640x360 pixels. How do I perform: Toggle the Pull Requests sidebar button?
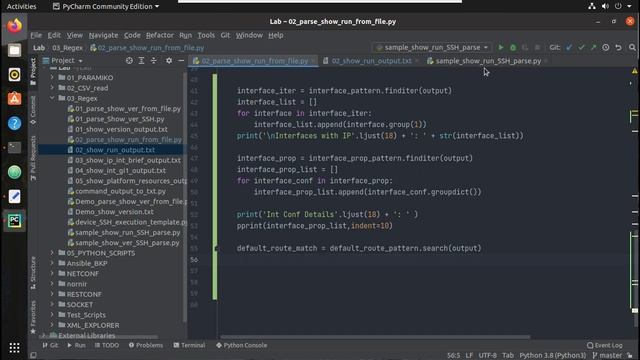[33, 158]
